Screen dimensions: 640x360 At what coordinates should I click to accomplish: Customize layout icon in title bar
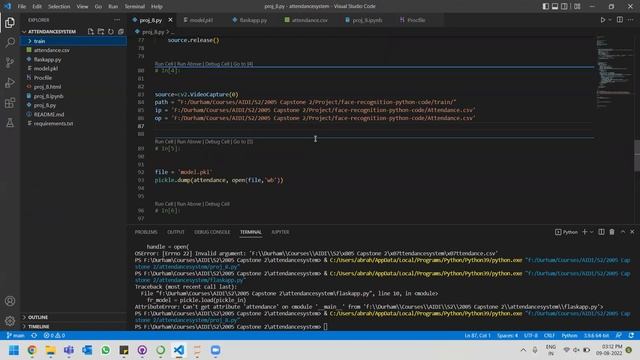[577, 6]
